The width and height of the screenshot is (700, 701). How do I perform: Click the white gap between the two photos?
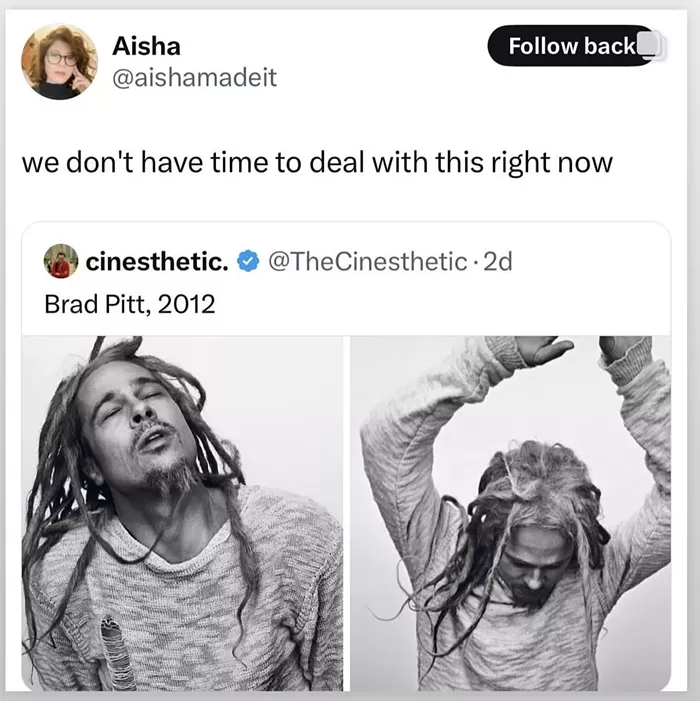pyautogui.click(x=347, y=513)
